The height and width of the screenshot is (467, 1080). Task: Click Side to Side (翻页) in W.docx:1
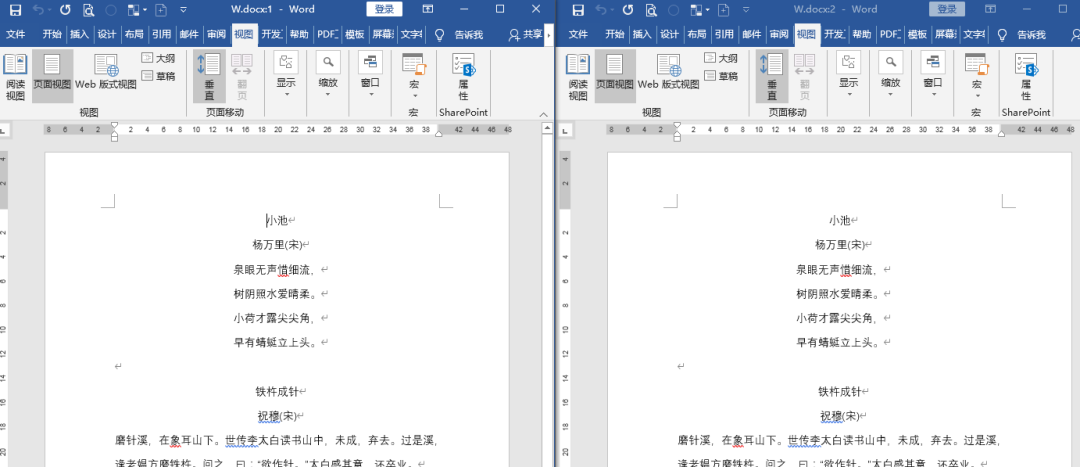click(x=242, y=77)
